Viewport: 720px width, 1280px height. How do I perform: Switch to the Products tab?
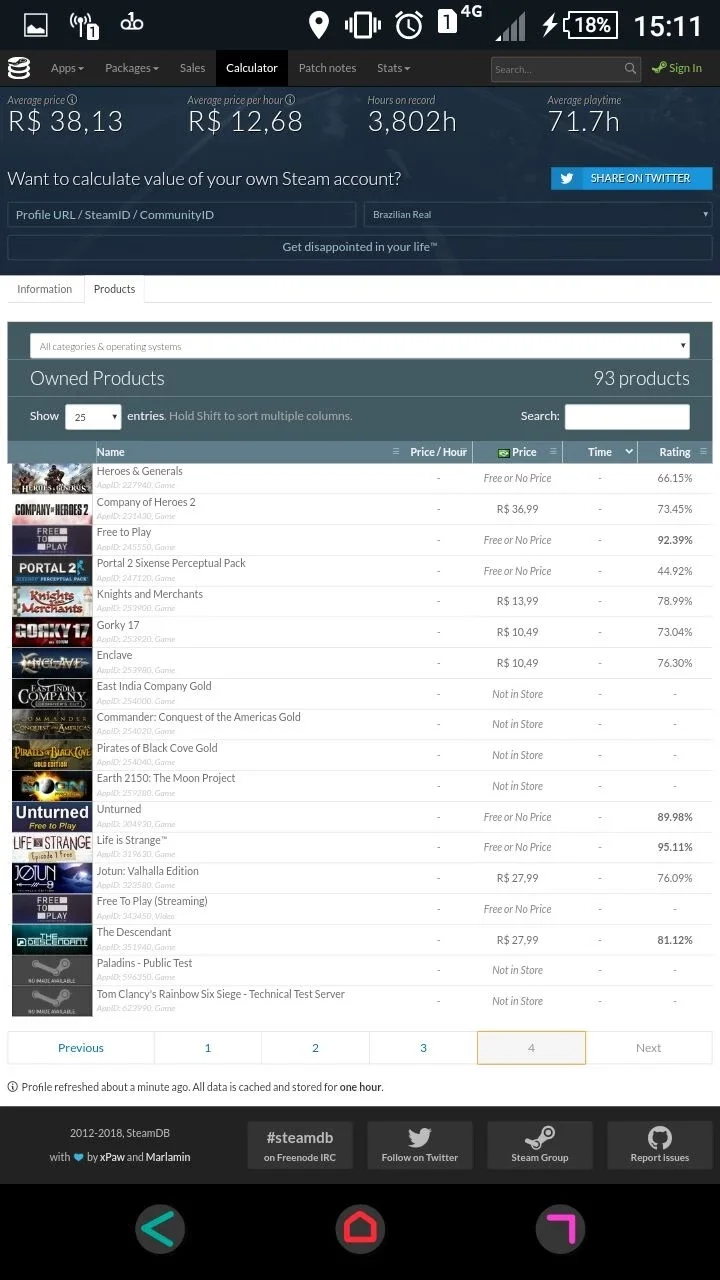coord(115,289)
